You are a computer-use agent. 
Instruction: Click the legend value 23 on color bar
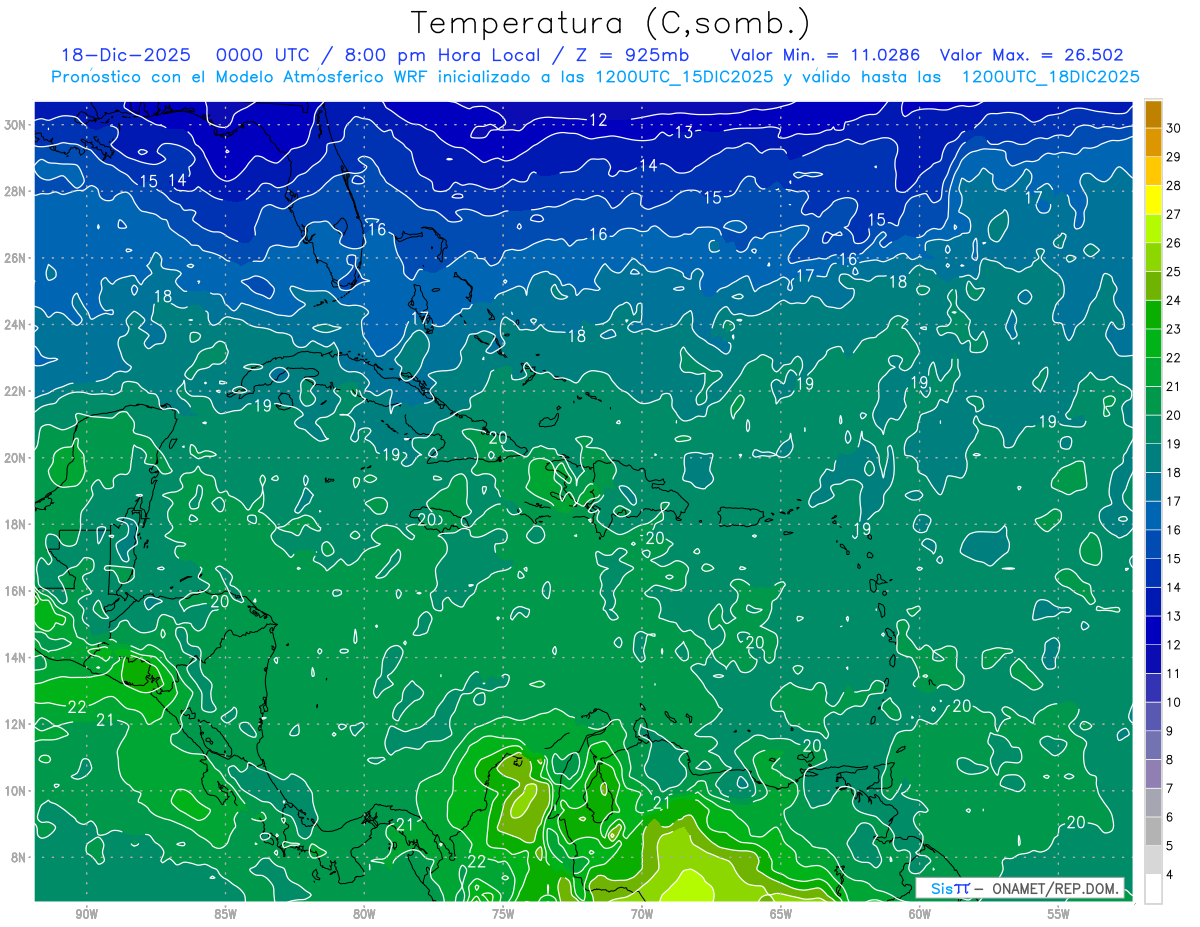coord(1174,329)
